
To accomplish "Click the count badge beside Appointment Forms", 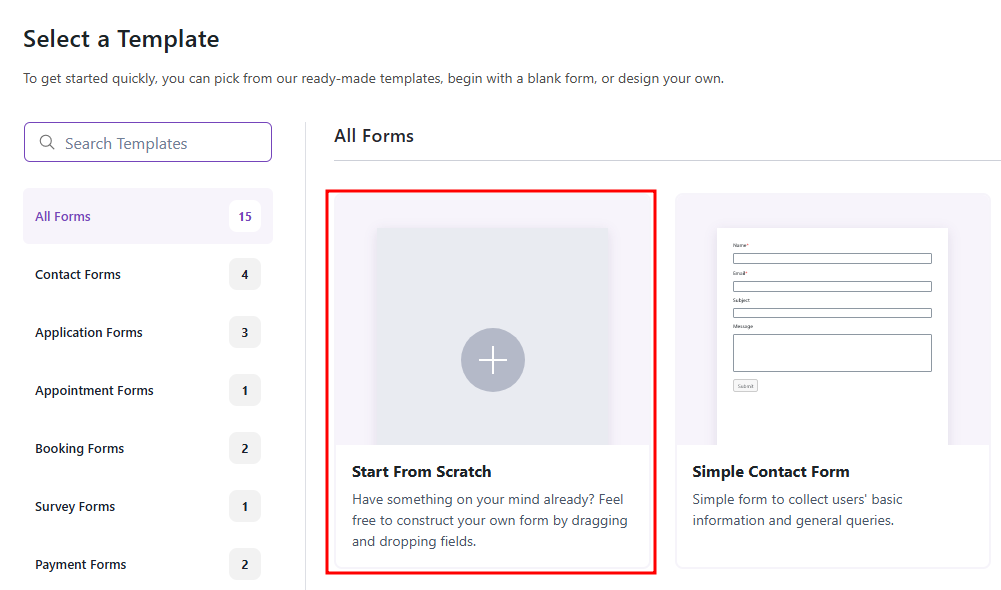I will click(244, 390).
